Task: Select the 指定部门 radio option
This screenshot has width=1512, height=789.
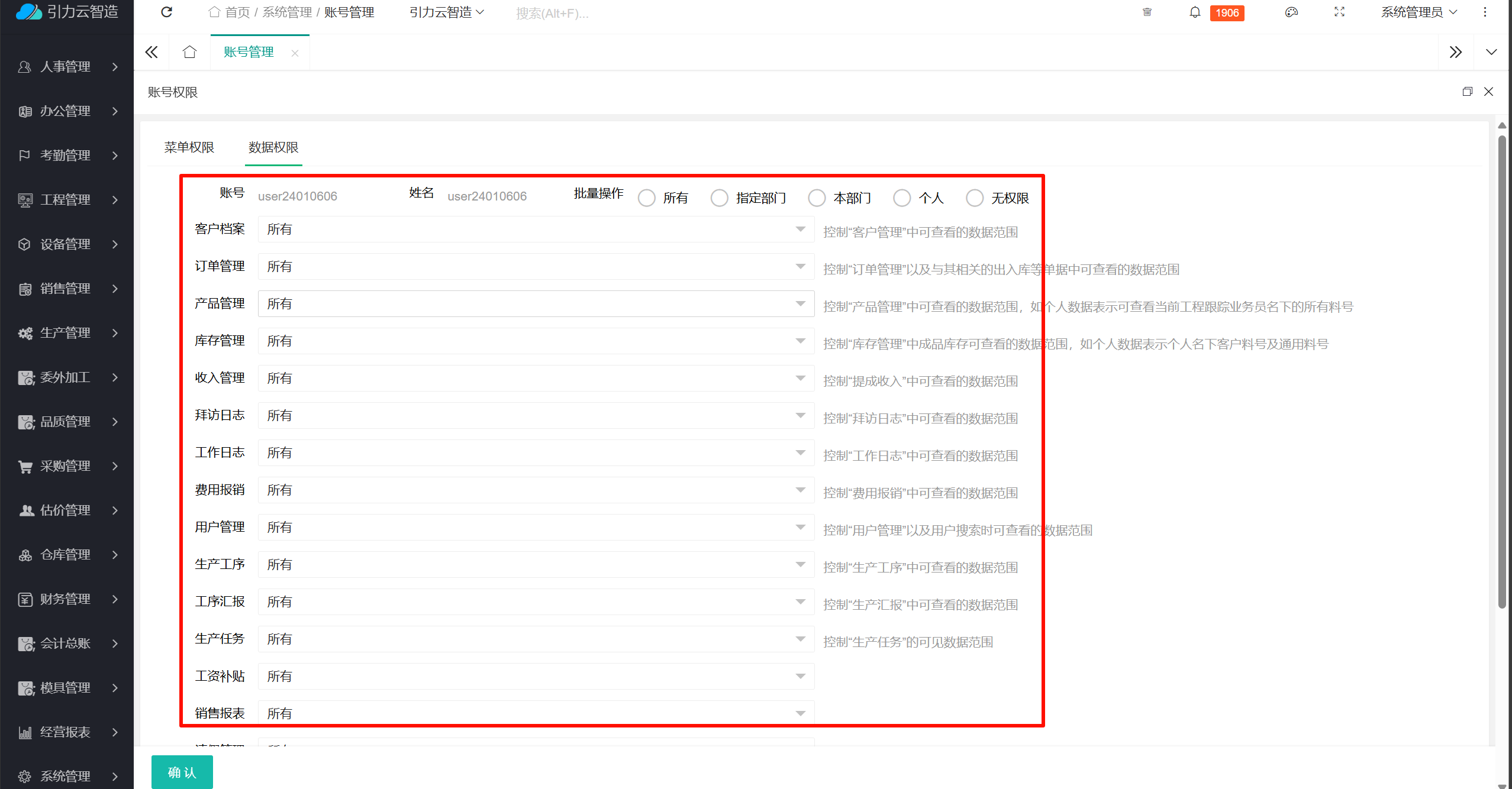Action: click(720, 198)
